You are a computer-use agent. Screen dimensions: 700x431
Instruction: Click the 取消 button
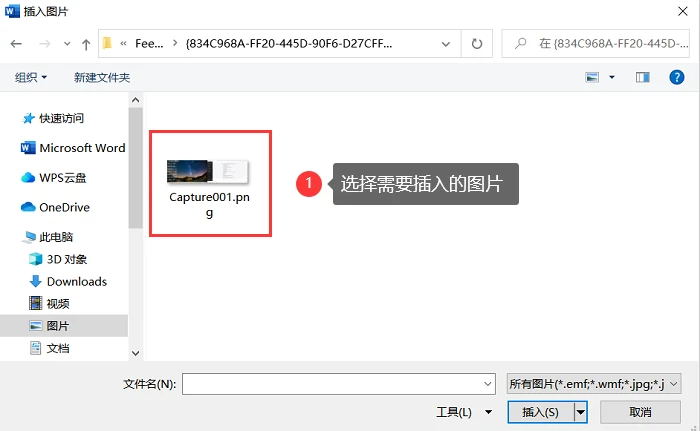[640, 412]
